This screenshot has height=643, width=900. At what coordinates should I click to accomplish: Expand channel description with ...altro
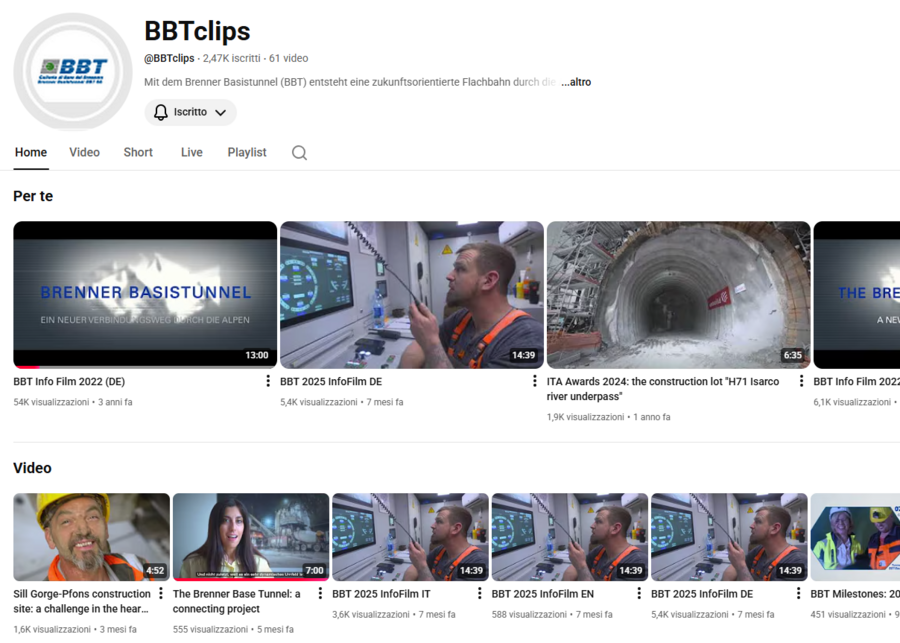point(575,82)
